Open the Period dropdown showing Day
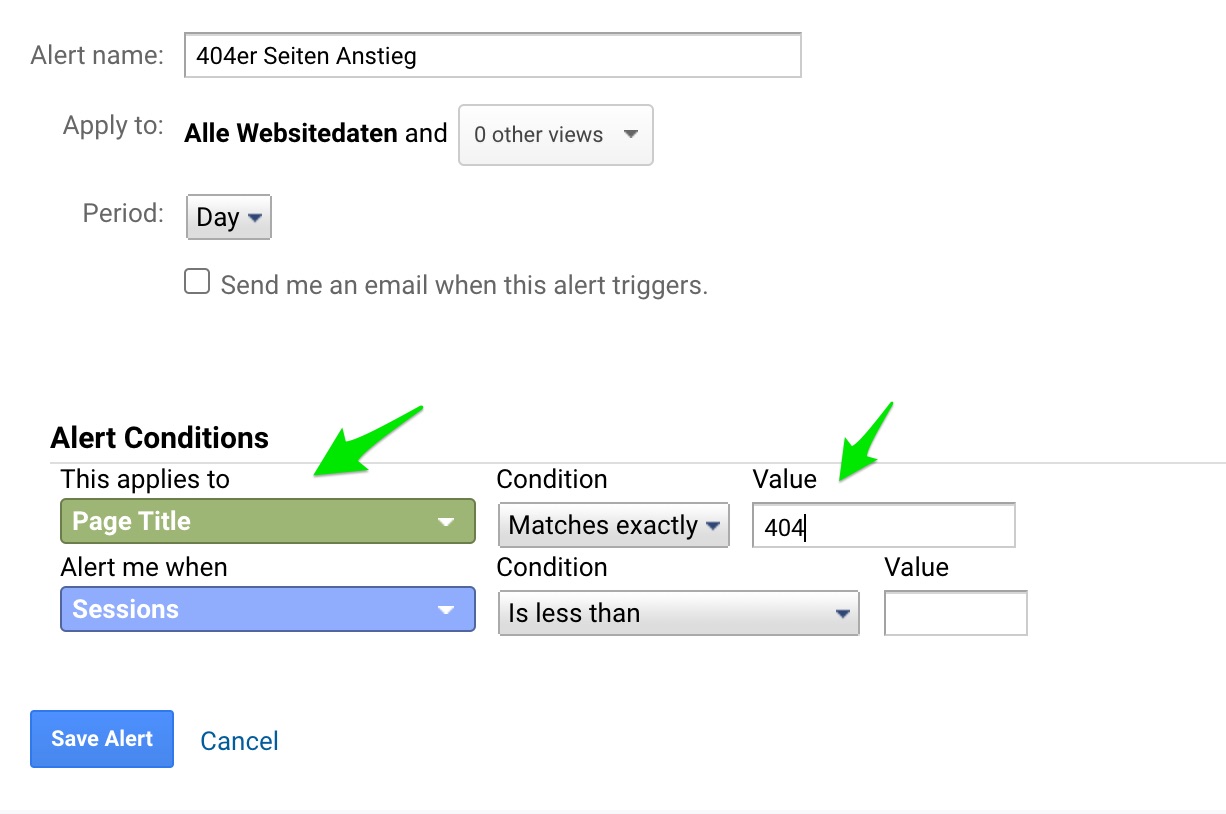This screenshot has width=1226, height=814. tap(228, 217)
